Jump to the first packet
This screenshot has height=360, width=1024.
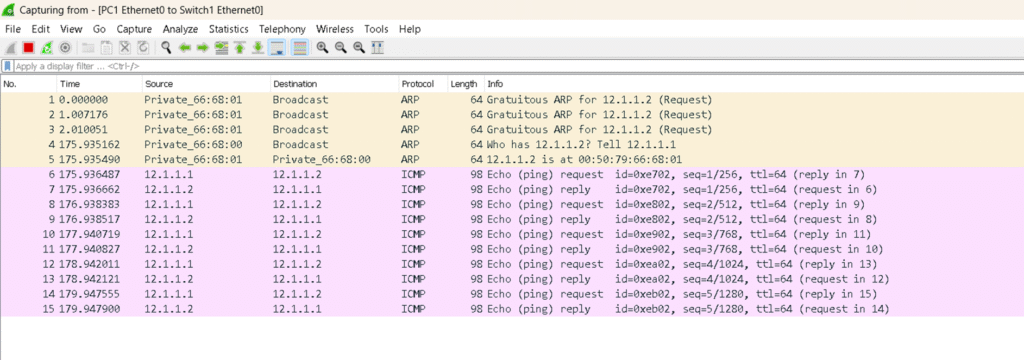240,47
